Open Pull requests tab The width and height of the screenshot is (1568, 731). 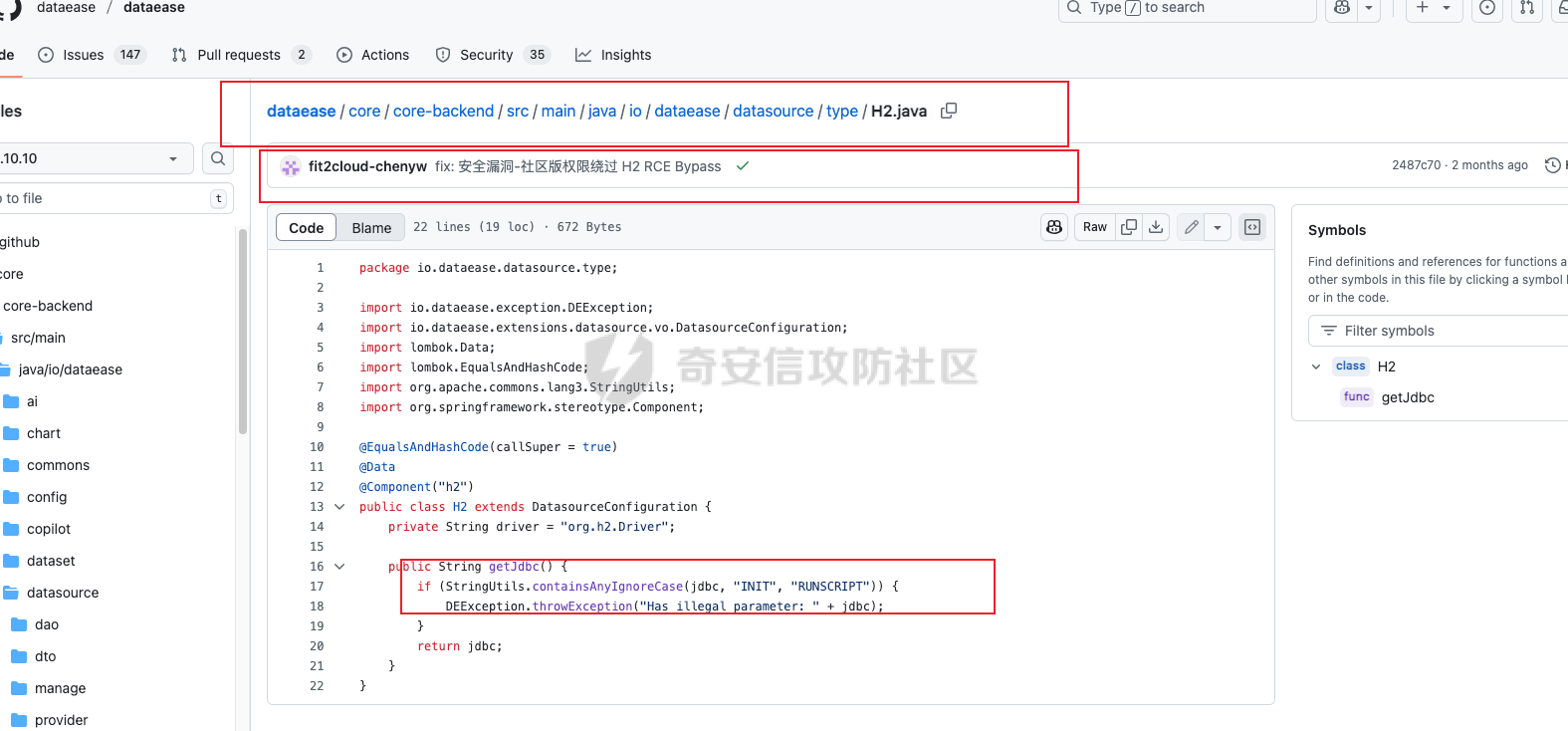pyautogui.click(x=241, y=55)
